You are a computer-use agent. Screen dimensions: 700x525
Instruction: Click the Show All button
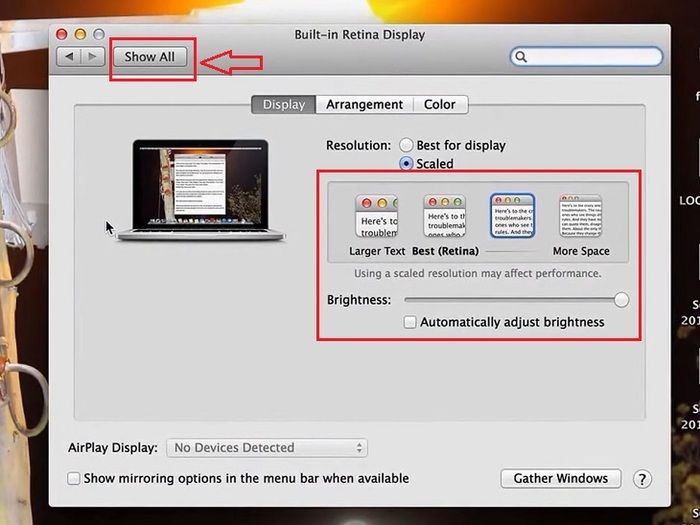click(150, 57)
